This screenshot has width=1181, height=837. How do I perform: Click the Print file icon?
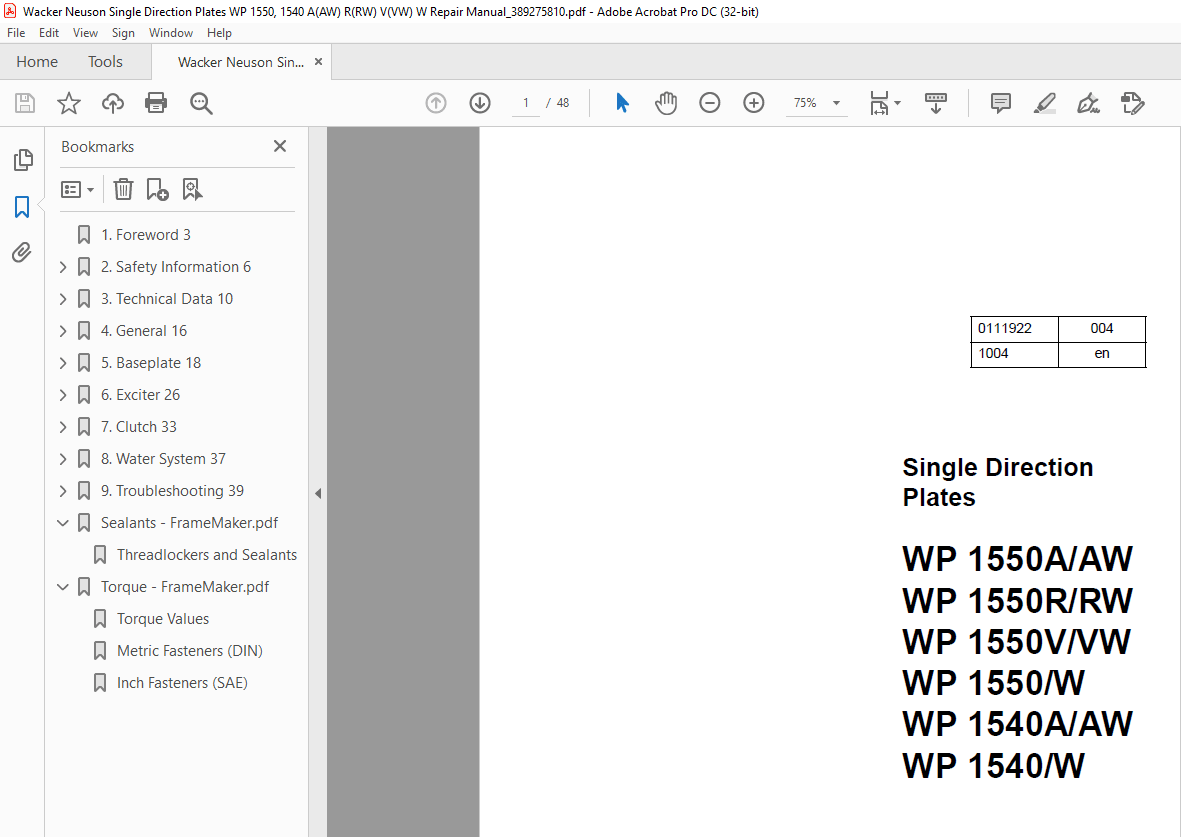pos(156,103)
